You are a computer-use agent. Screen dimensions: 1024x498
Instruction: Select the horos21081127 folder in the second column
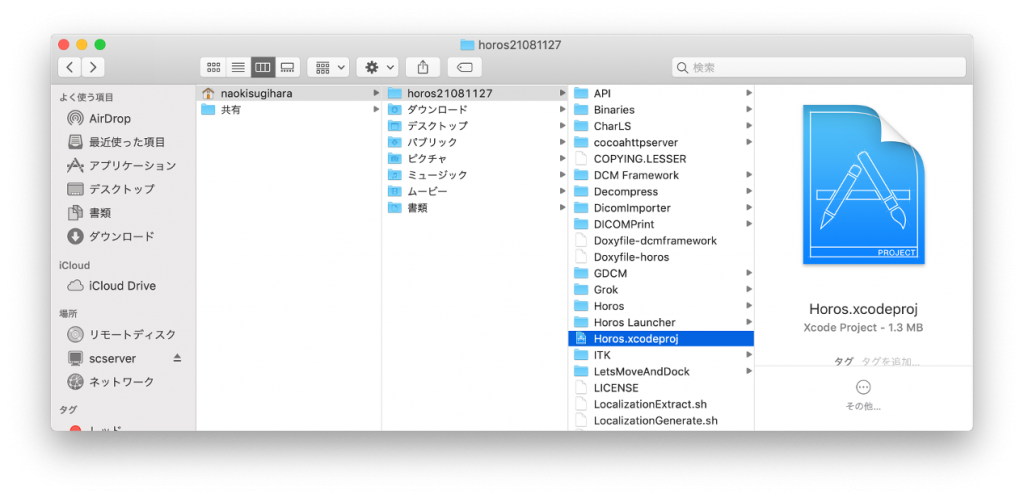coord(475,93)
